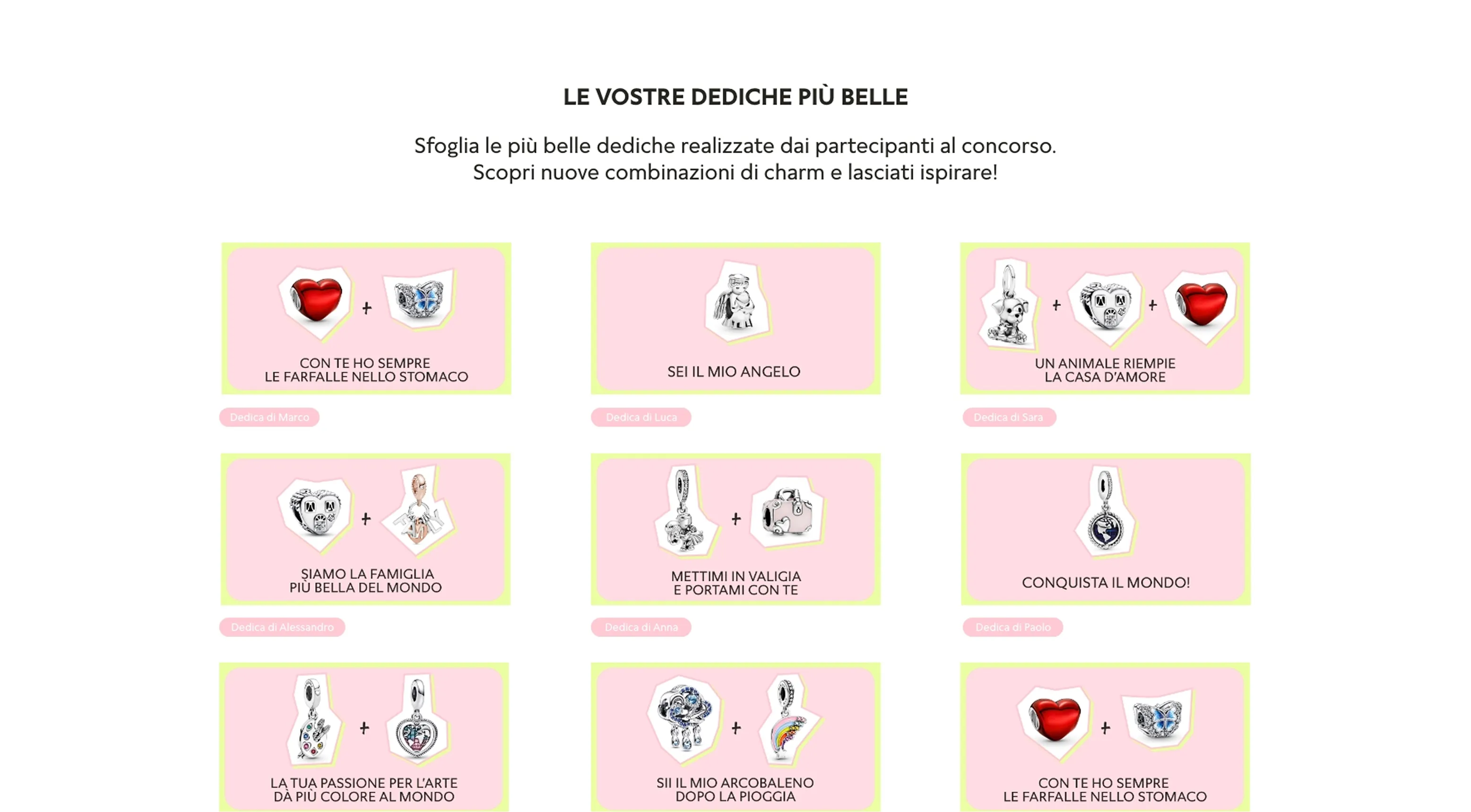Click the Dedica di Luca tag

click(641, 417)
